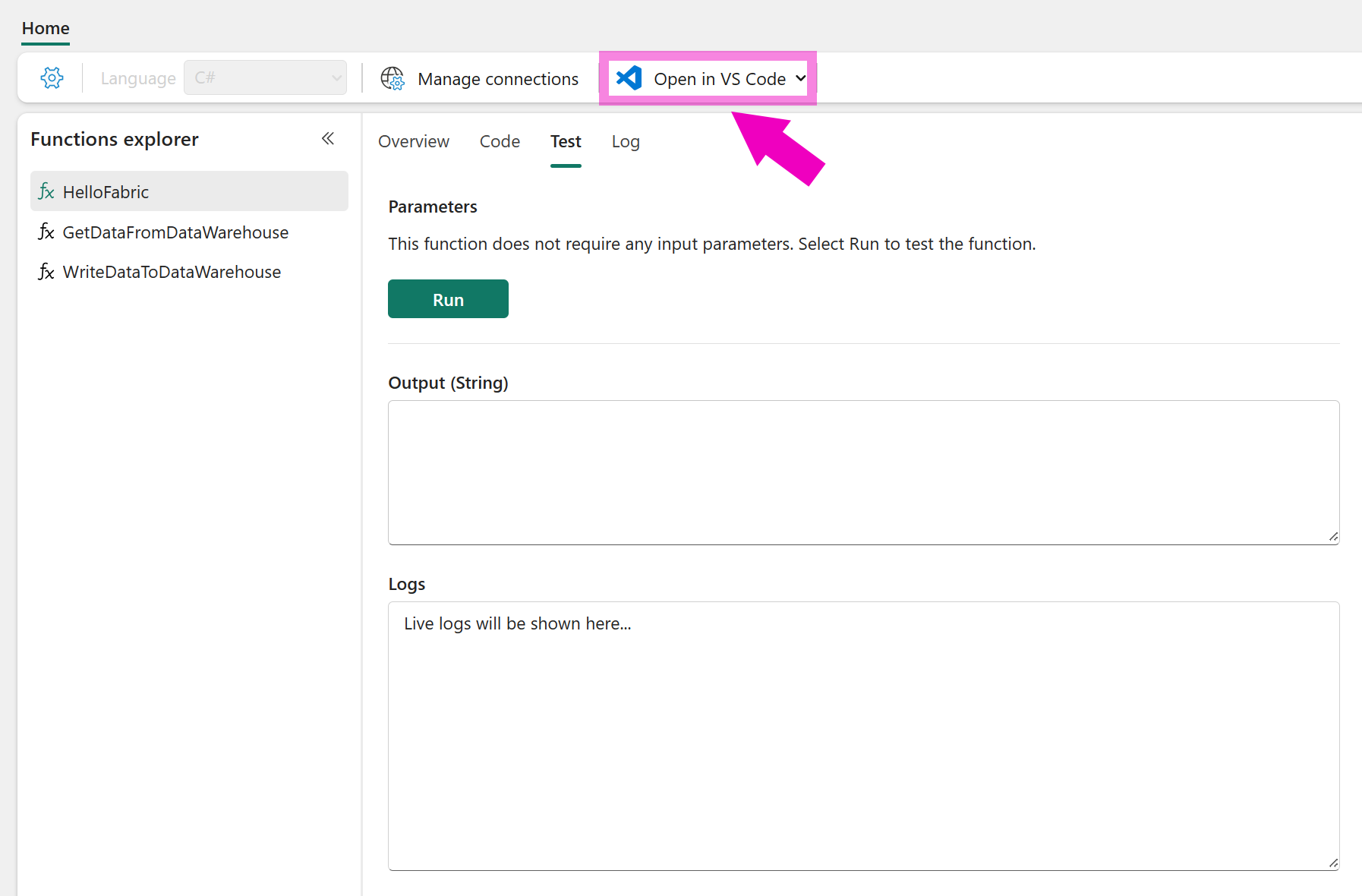Click the VS Code logo icon

629,77
